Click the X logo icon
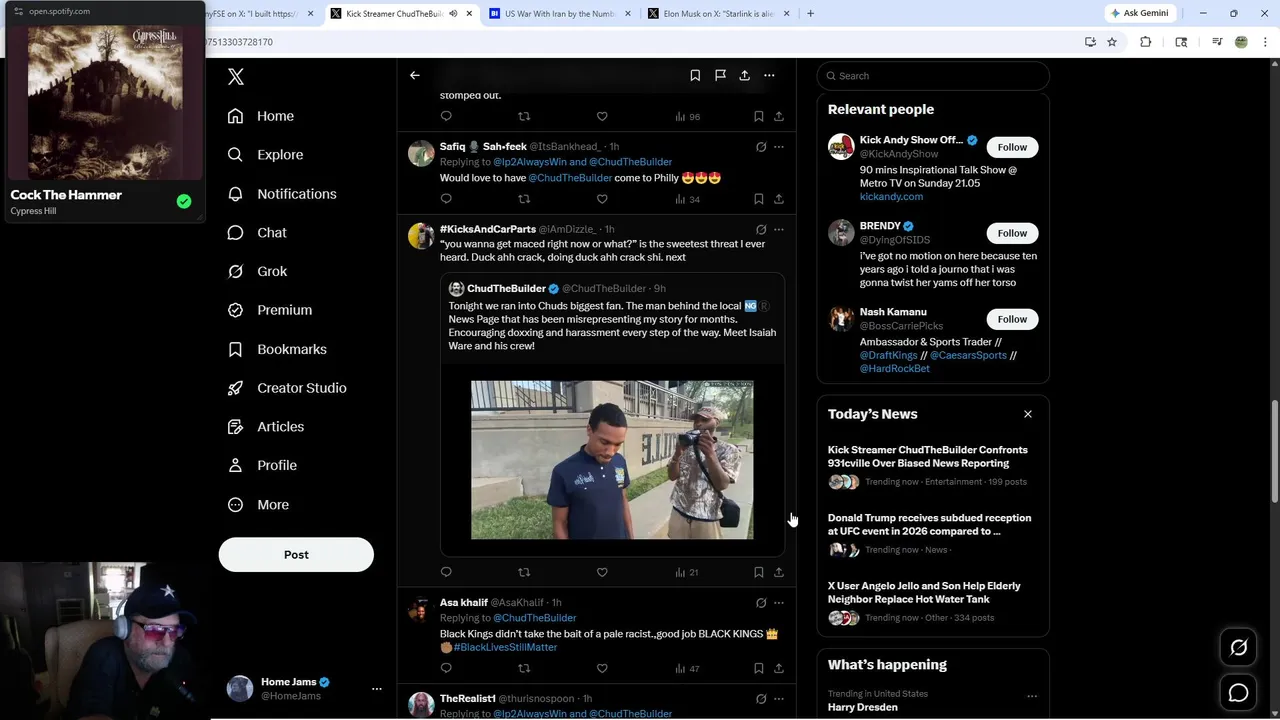This screenshot has width=1280, height=720. [x=236, y=77]
